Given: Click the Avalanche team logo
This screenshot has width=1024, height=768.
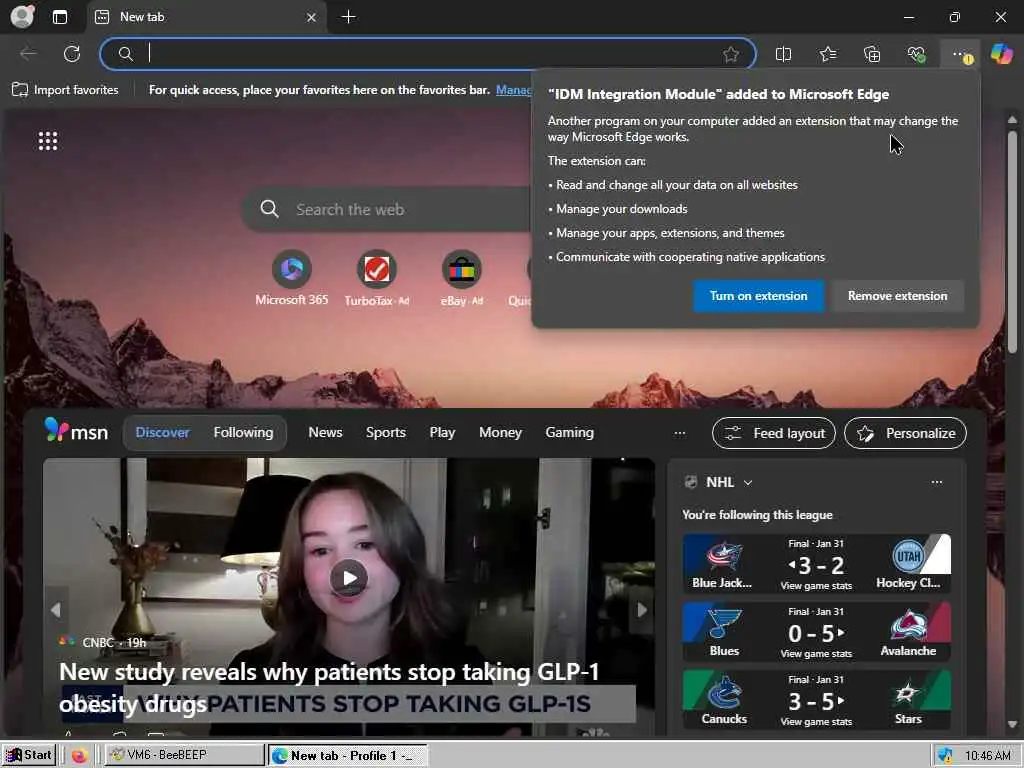Looking at the screenshot, I should tap(908, 624).
